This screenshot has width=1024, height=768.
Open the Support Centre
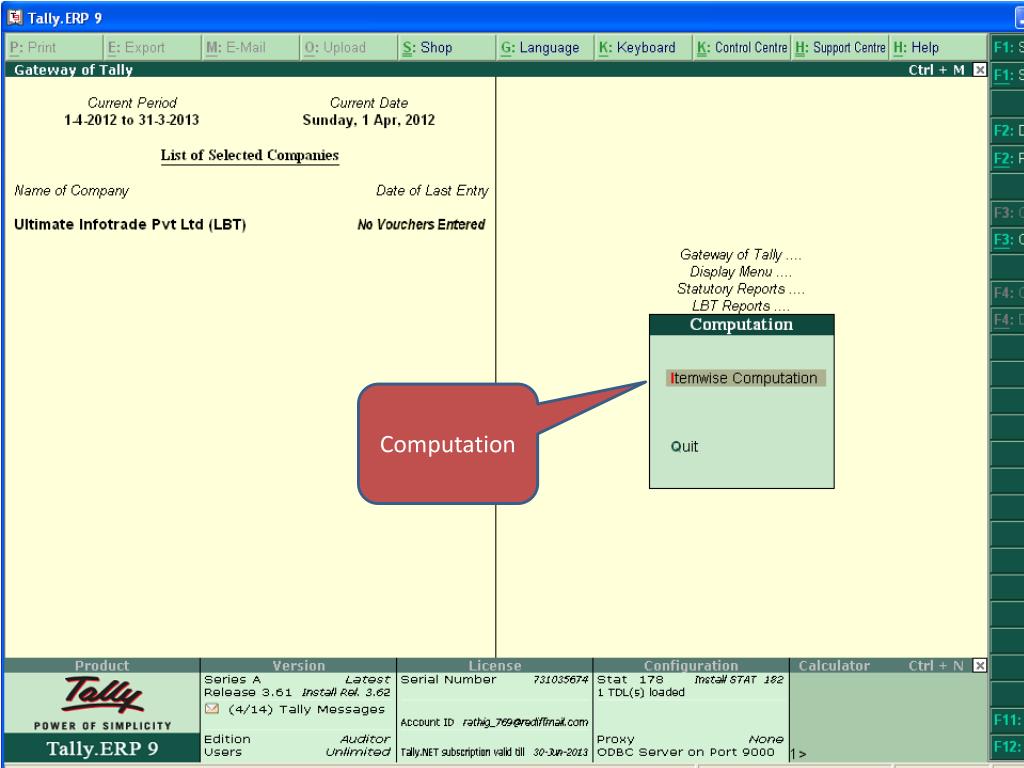coord(840,48)
